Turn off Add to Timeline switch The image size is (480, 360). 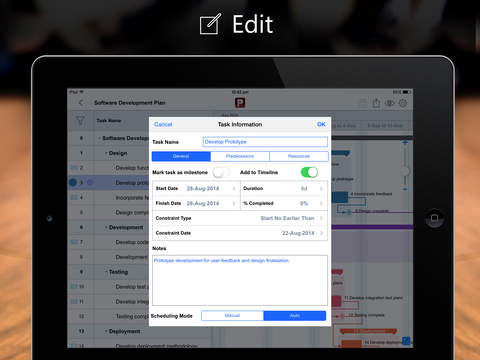coord(309,172)
